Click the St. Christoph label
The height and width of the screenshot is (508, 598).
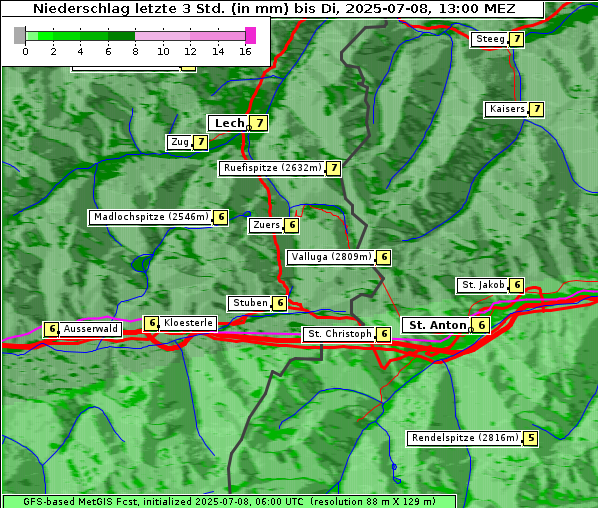tap(339, 334)
